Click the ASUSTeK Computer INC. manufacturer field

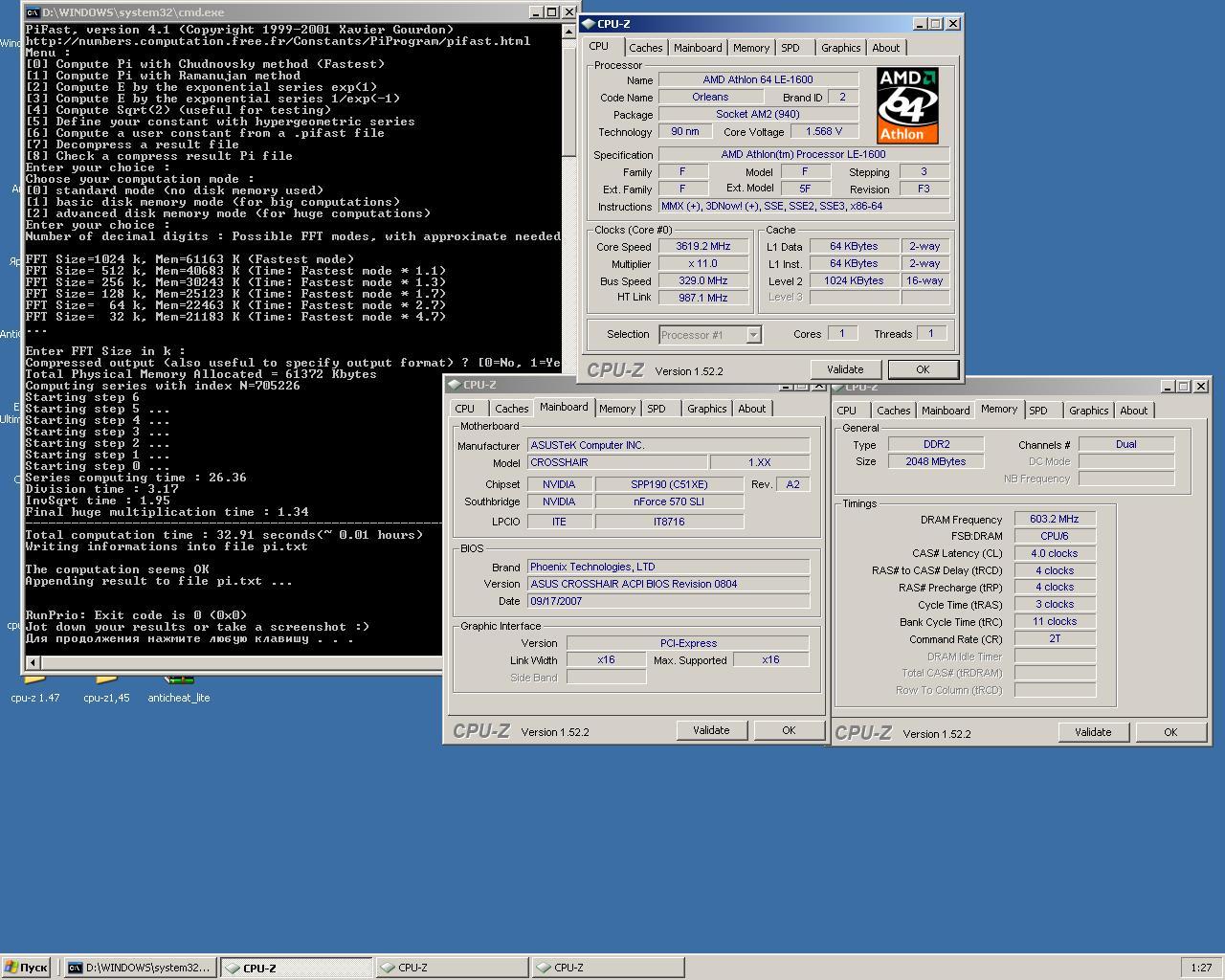pos(668,445)
